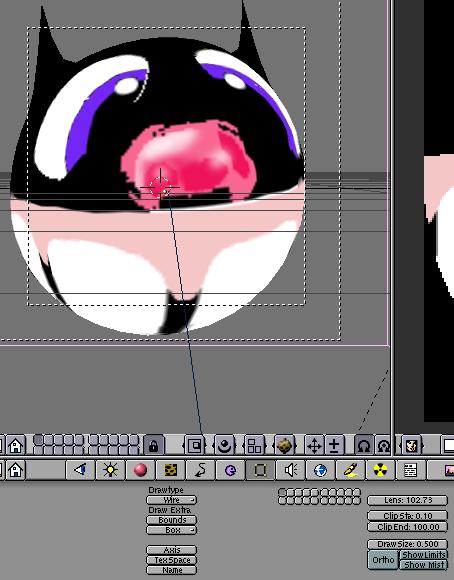Screen dimensions: 454x580
Task: Open the face icon menu in the right window header
Action: click(411, 445)
